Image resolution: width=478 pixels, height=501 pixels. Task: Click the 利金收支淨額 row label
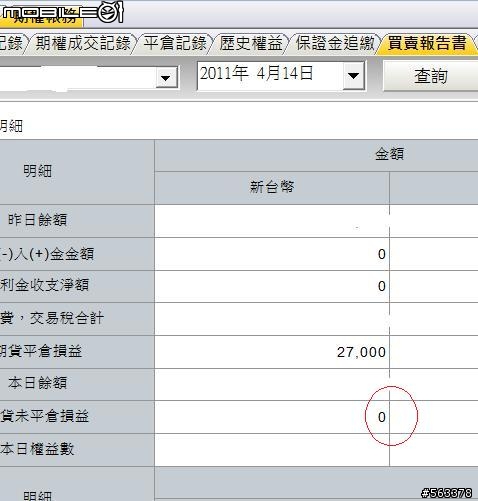point(44,285)
